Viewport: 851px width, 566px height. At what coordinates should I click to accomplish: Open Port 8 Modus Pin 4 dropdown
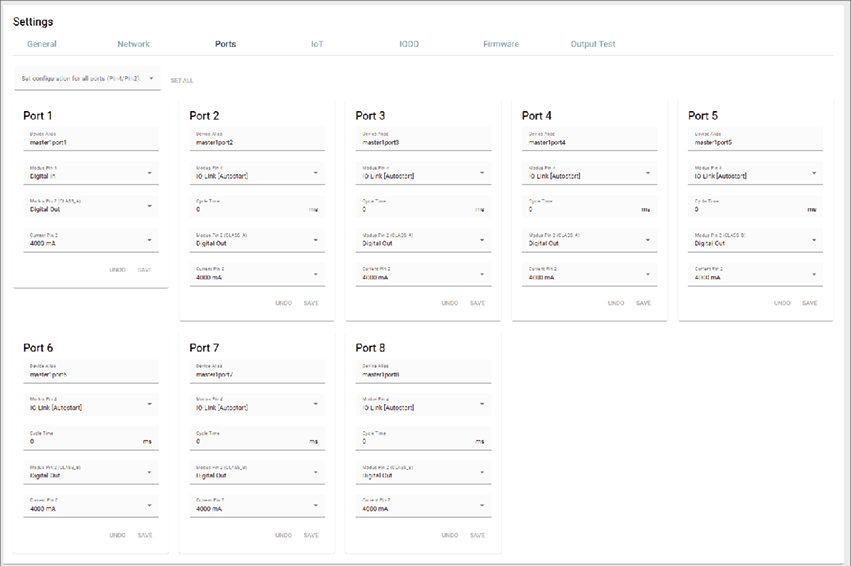(x=423, y=404)
